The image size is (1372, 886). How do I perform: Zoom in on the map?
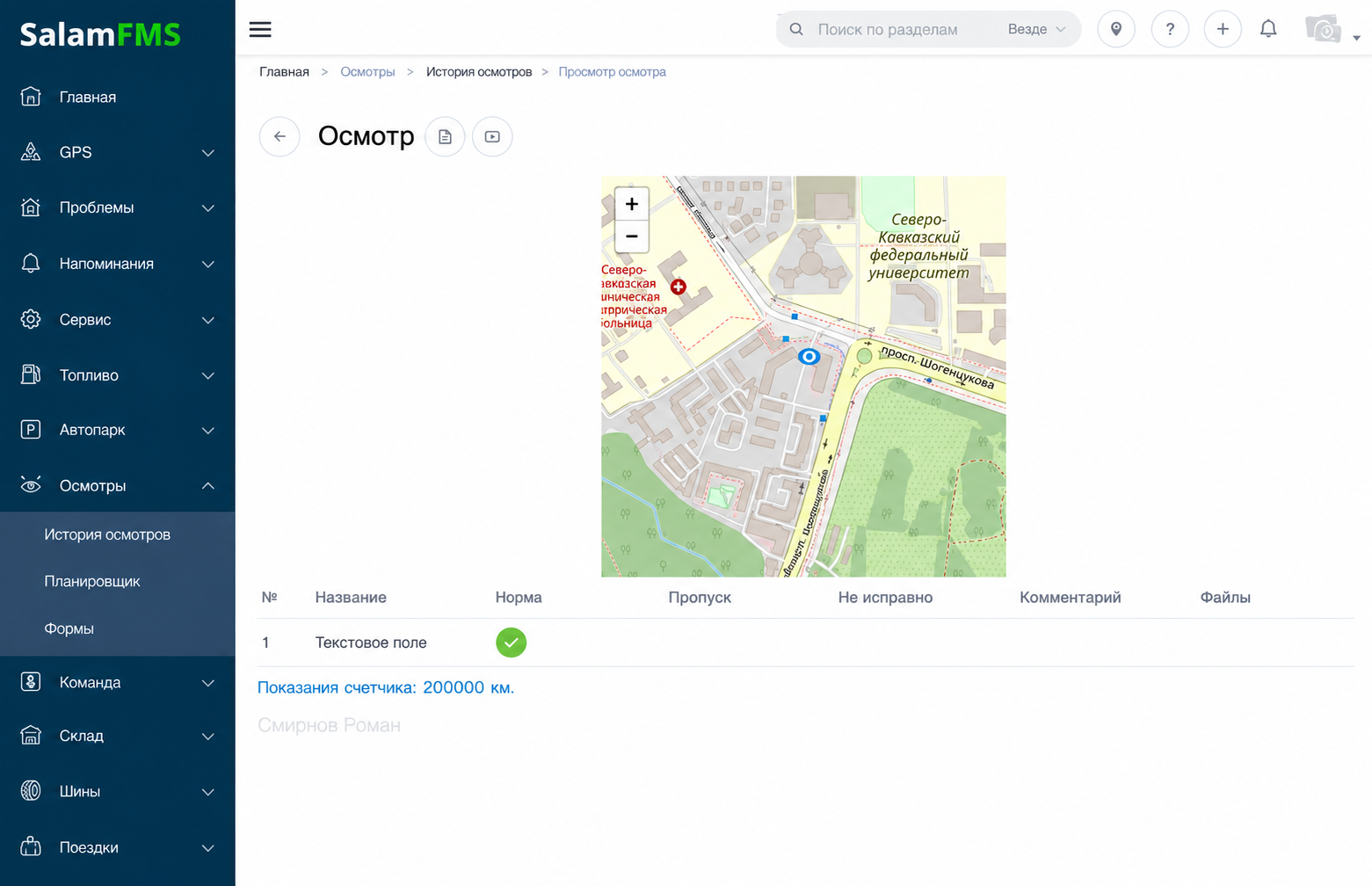pyautogui.click(x=631, y=204)
